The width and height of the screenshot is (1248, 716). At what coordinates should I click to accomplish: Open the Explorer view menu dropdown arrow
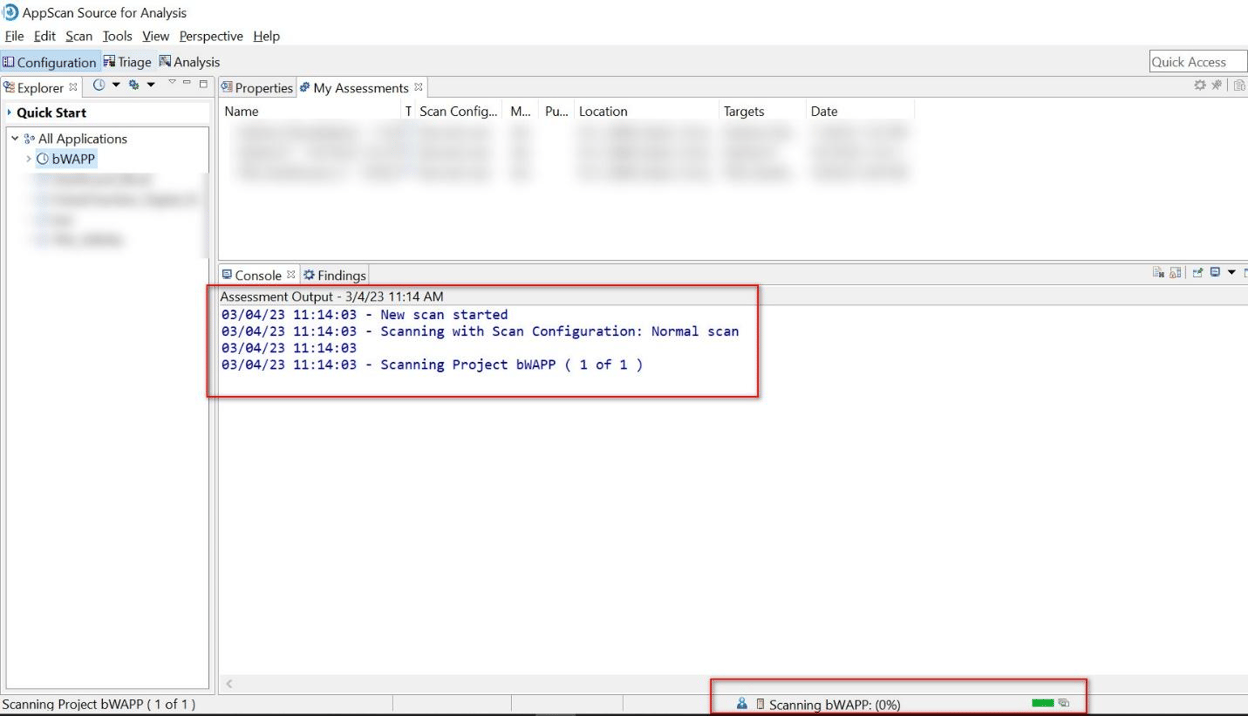[x=172, y=82]
